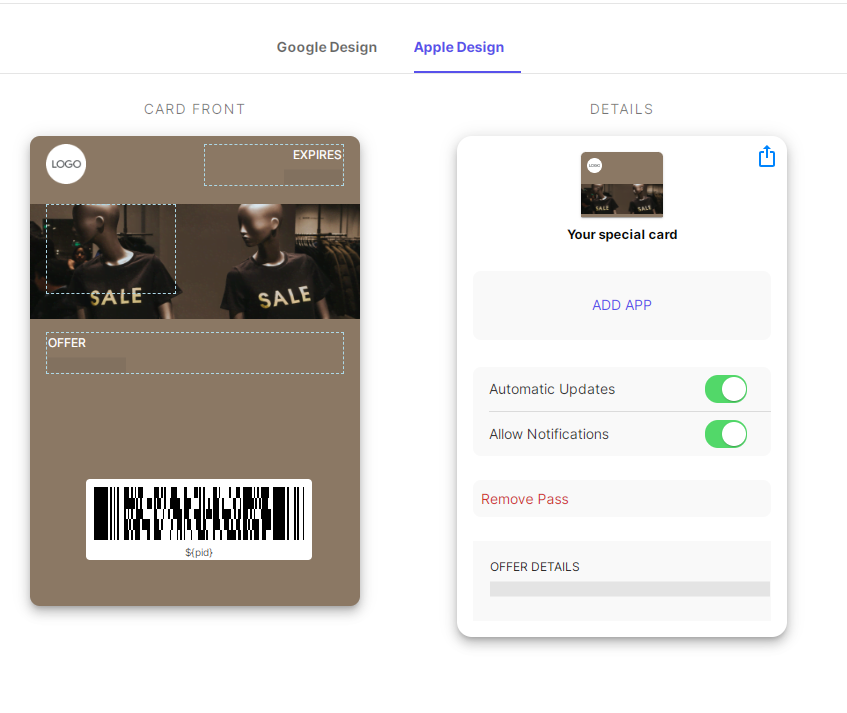Toggle Allow Notifications switch

[x=725, y=434]
